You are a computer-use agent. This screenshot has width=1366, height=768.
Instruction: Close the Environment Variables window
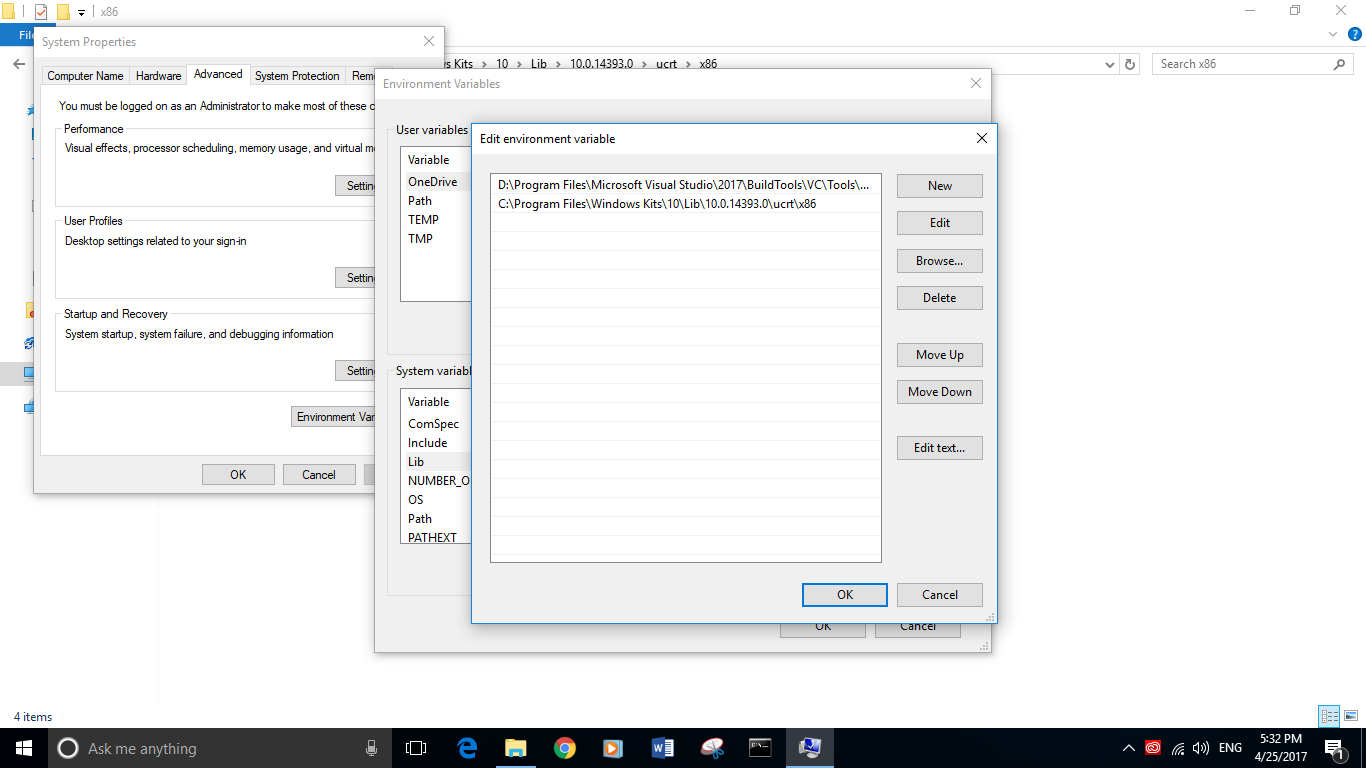click(x=976, y=84)
